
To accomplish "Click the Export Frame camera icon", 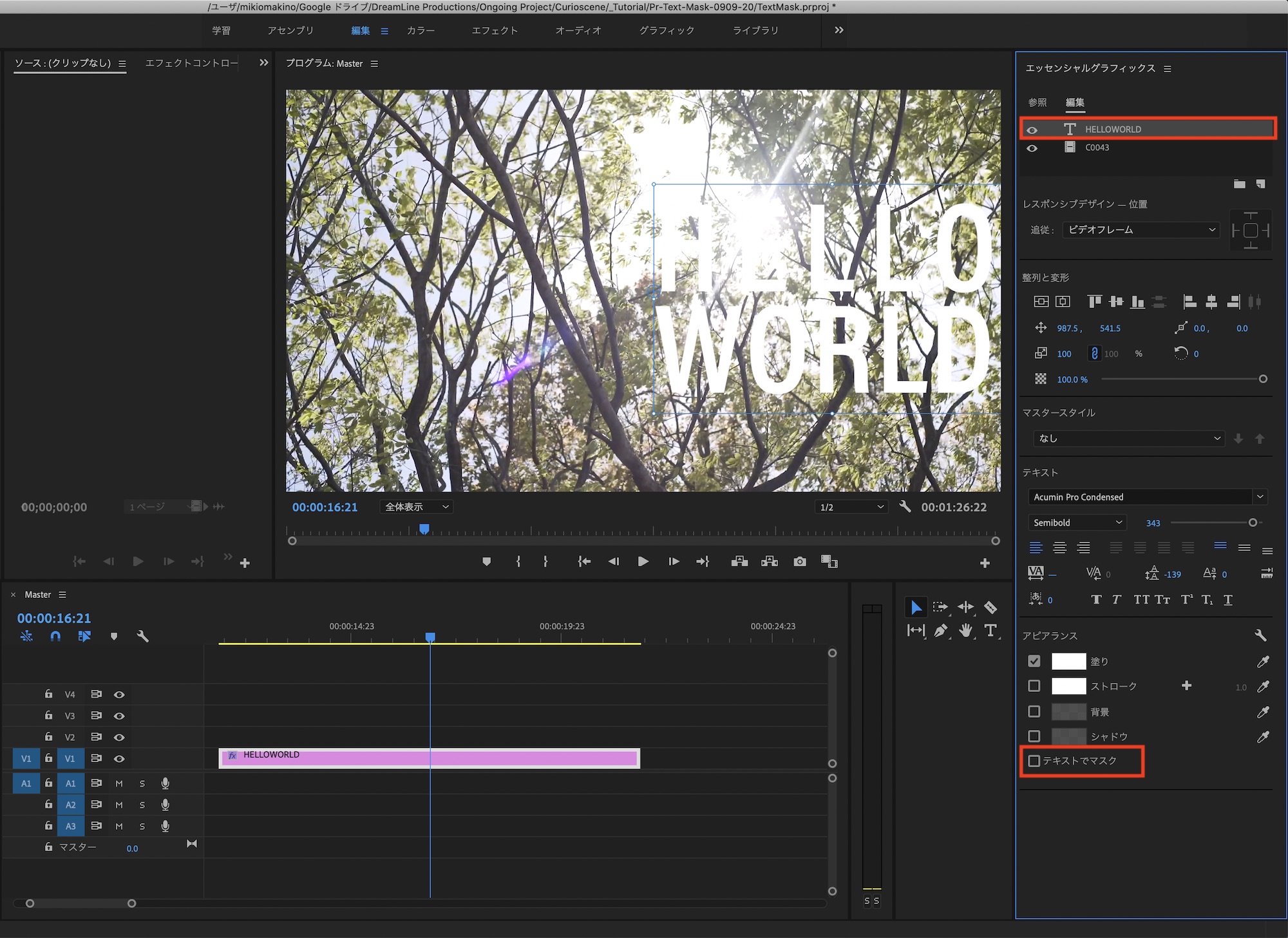I will [x=799, y=562].
